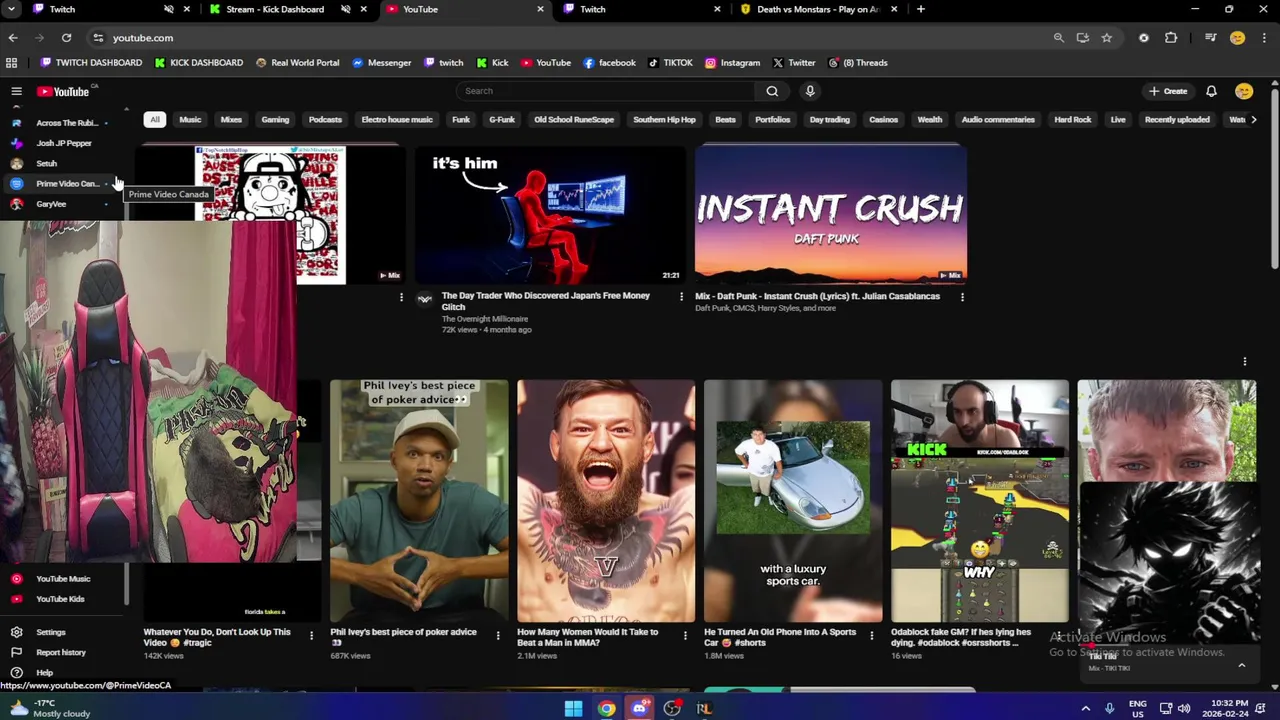The width and height of the screenshot is (1280, 720).
Task: Open Real World Portal bookmark
Action: (x=298, y=63)
